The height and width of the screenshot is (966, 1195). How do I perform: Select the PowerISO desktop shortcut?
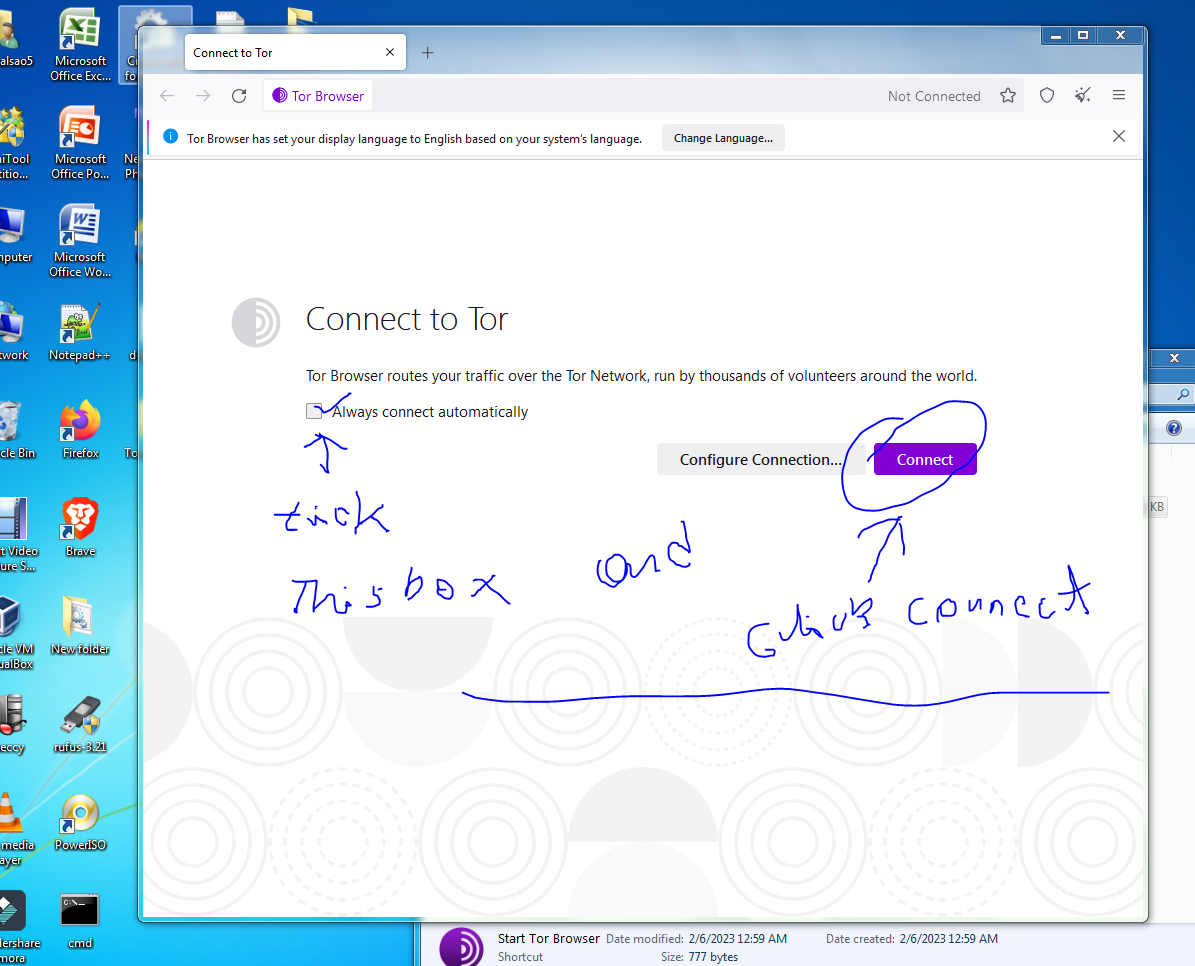80,822
